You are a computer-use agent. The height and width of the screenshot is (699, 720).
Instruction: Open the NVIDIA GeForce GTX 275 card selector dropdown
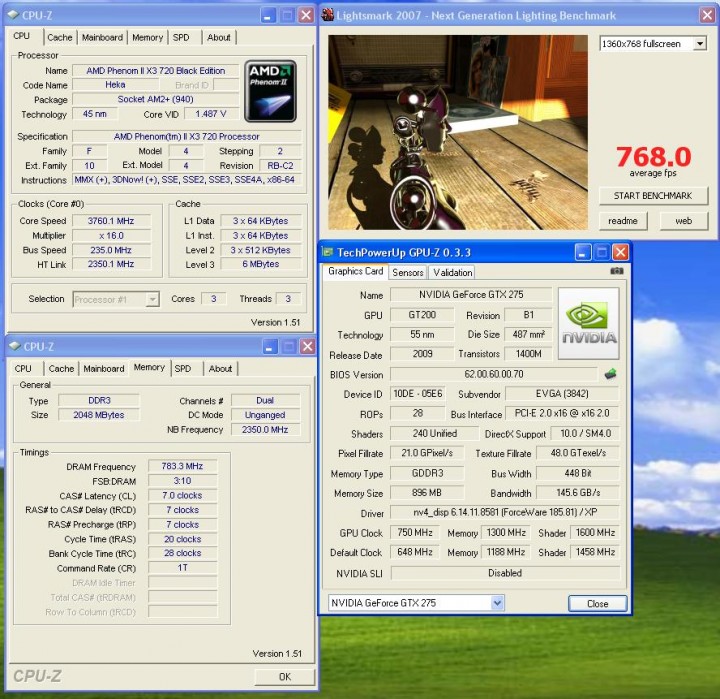click(x=497, y=603)
